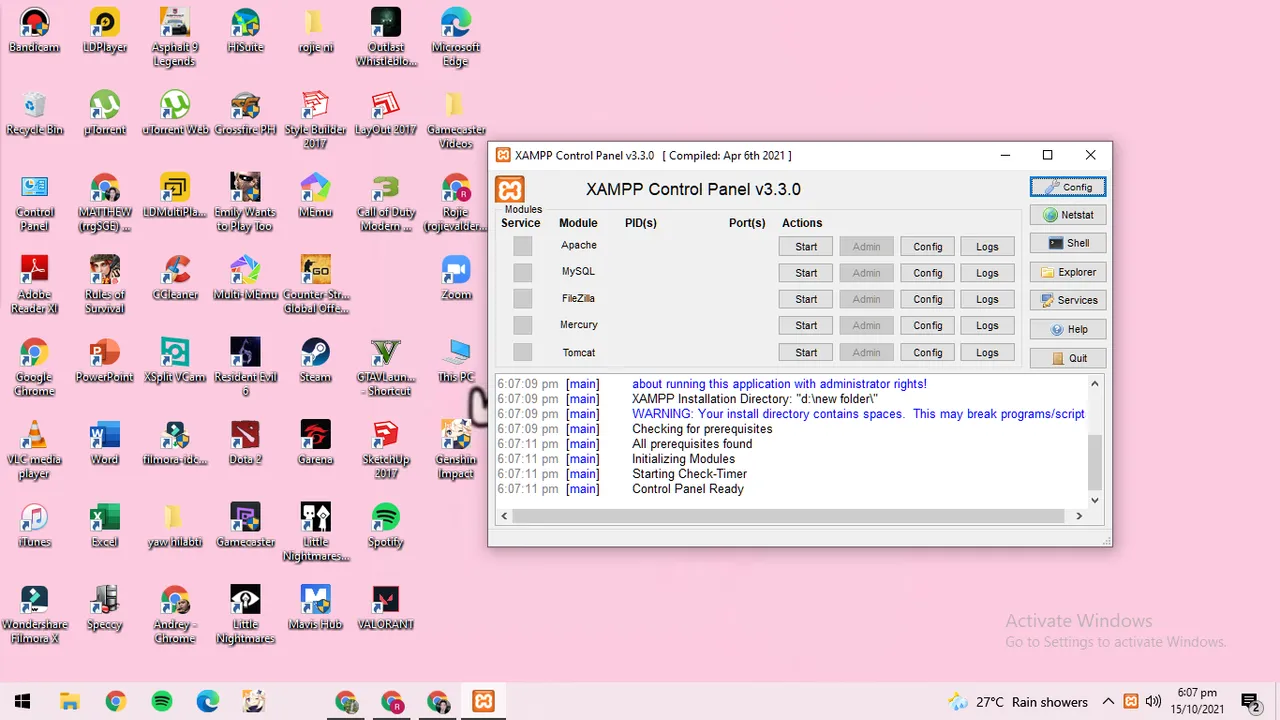Start the Tomcat module

coord(806,352)
